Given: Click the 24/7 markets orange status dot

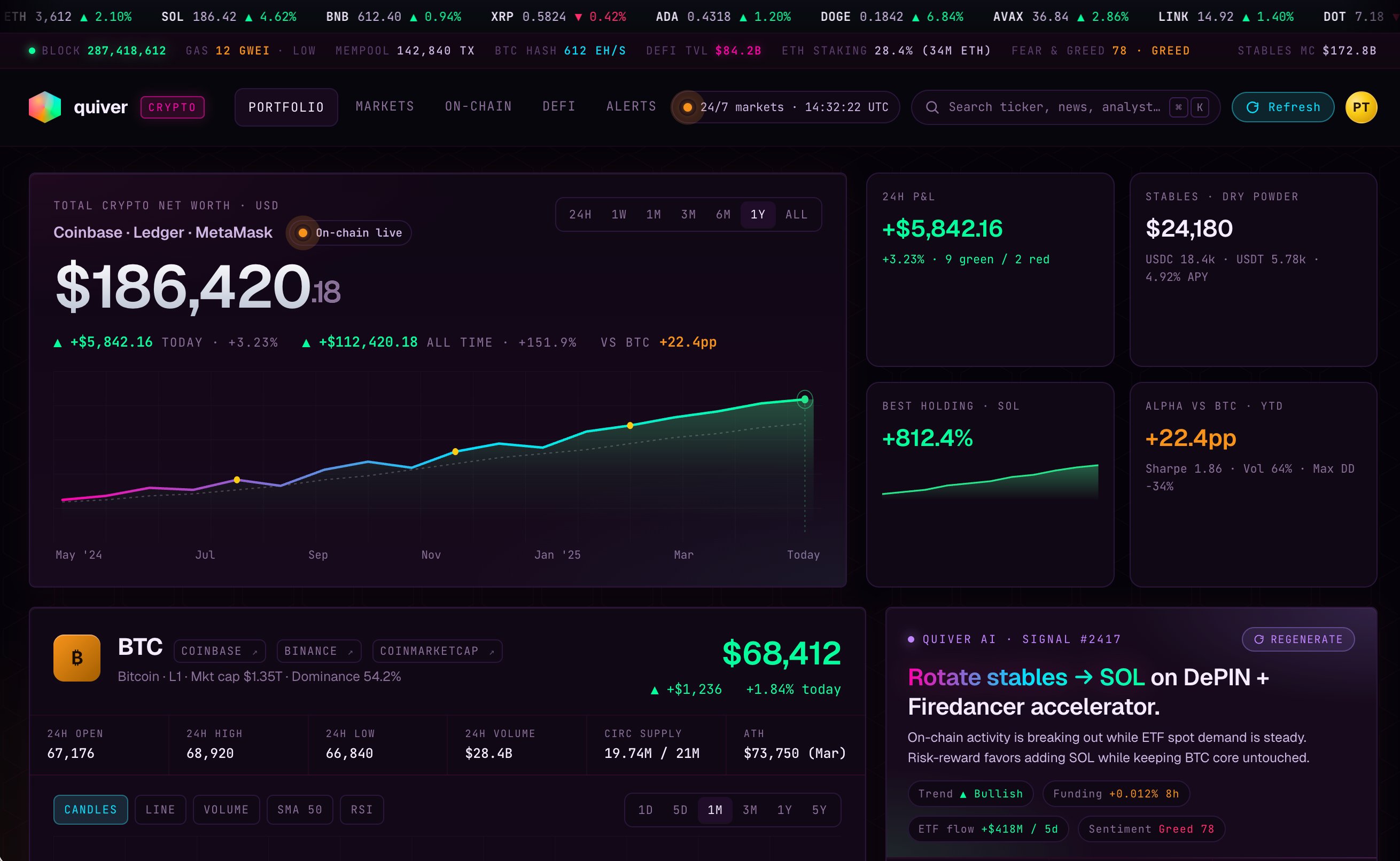Looking at the screenshot, I should [688, 107].
